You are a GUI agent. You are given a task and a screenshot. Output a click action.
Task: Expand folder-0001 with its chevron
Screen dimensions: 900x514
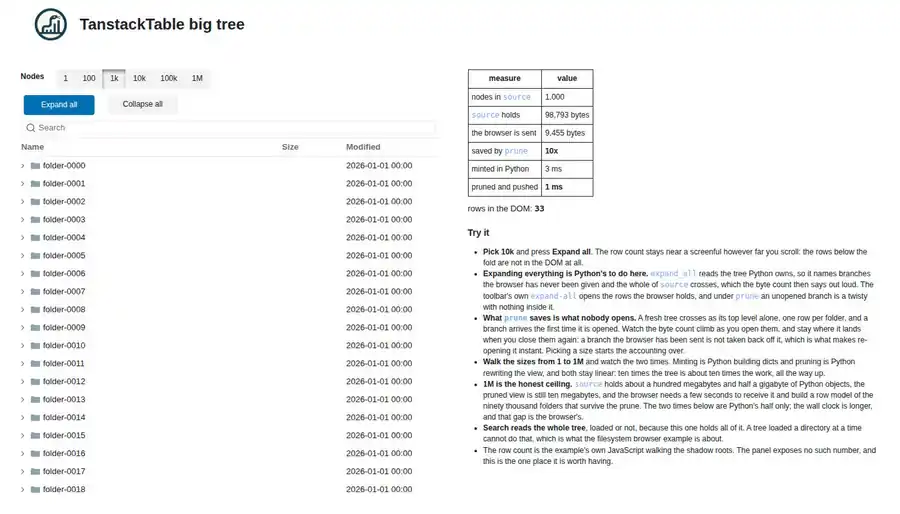(x=23, y=184)
